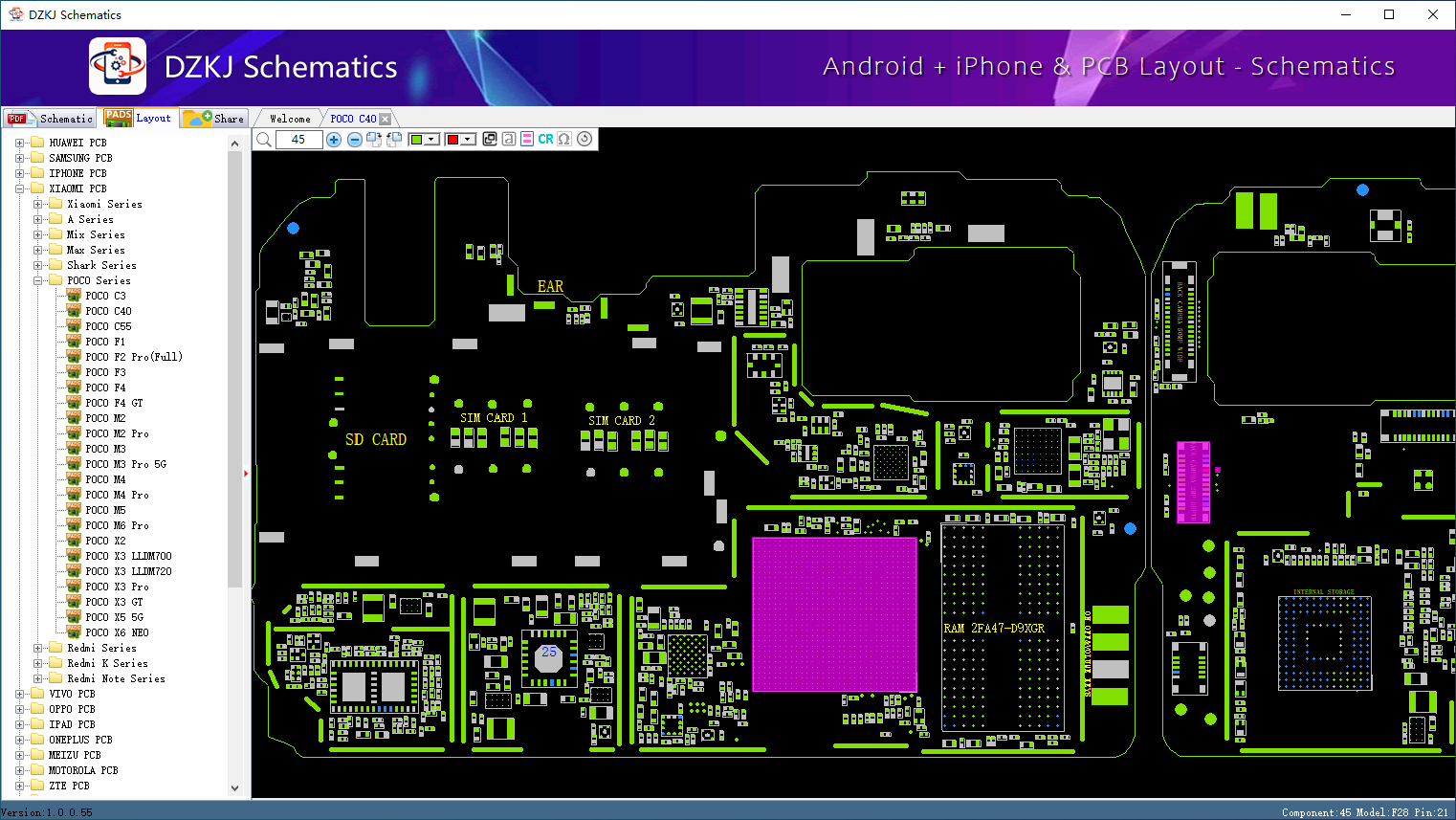Open the red color dropdown
1456x820 pixels.
click(x=468, y=140)
